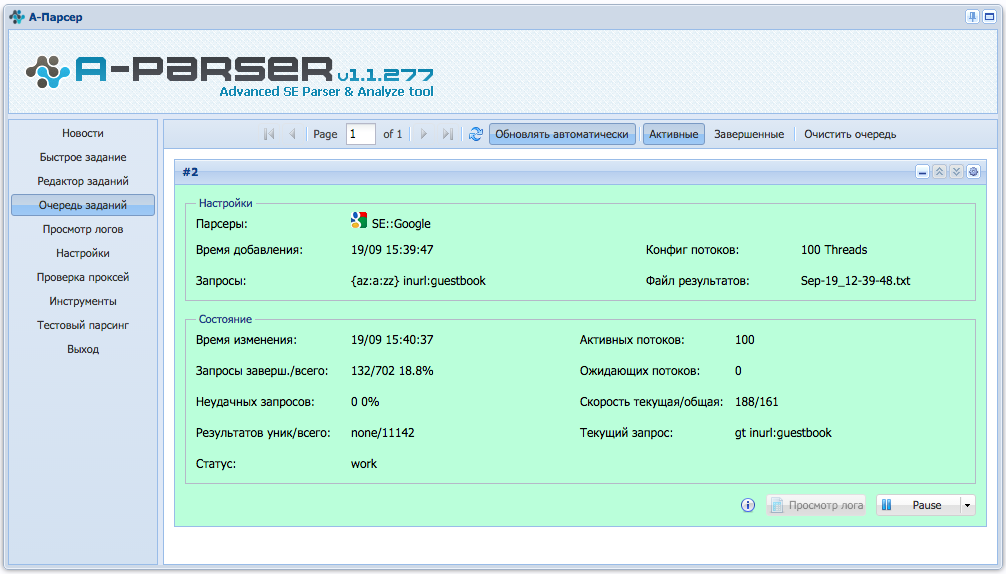1006x574 pixels.
Task: Click the page number input field
Action: pyautogui.click(x=361, y=134)
